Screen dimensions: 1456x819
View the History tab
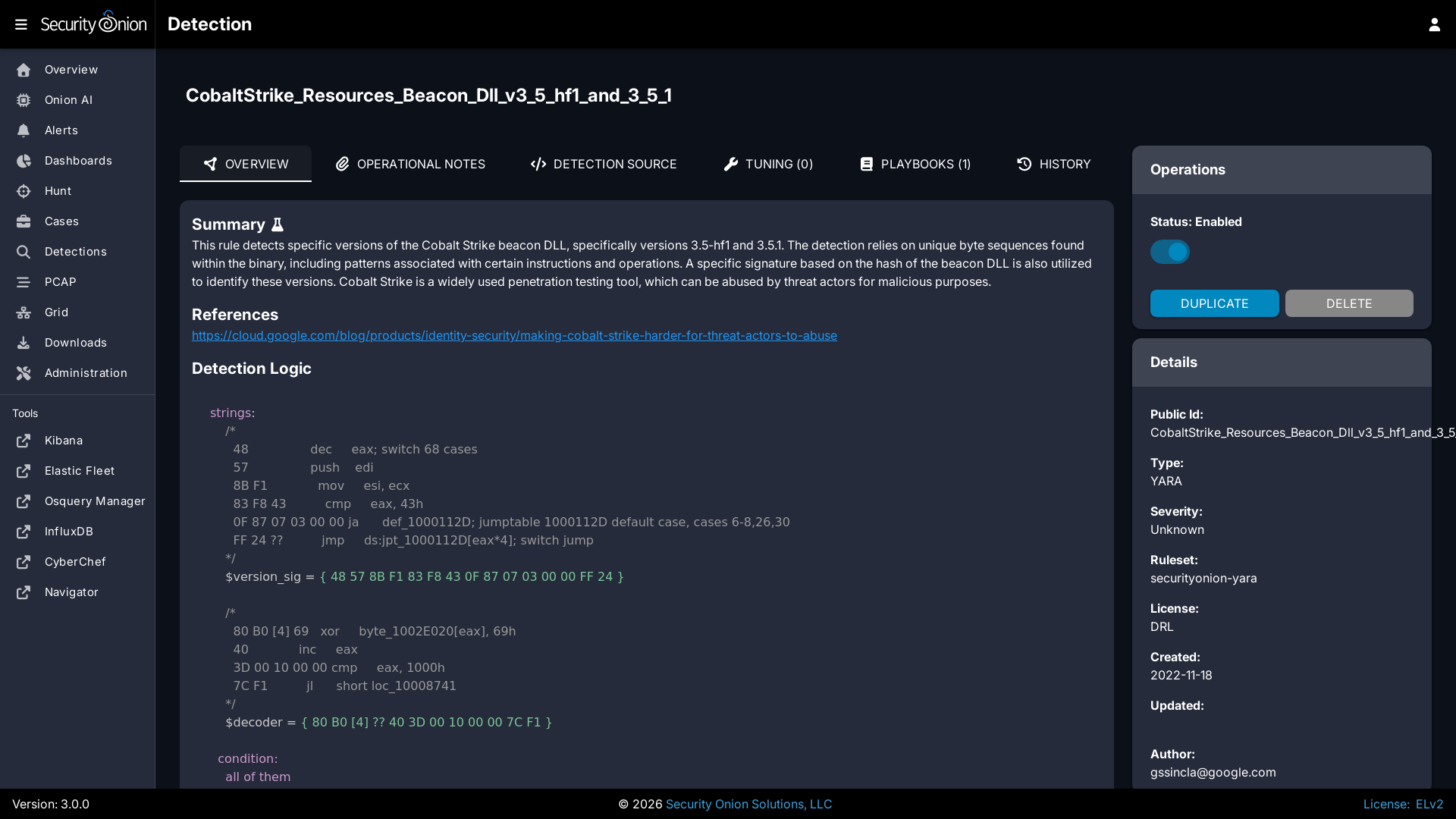[x=1053, y=164]
